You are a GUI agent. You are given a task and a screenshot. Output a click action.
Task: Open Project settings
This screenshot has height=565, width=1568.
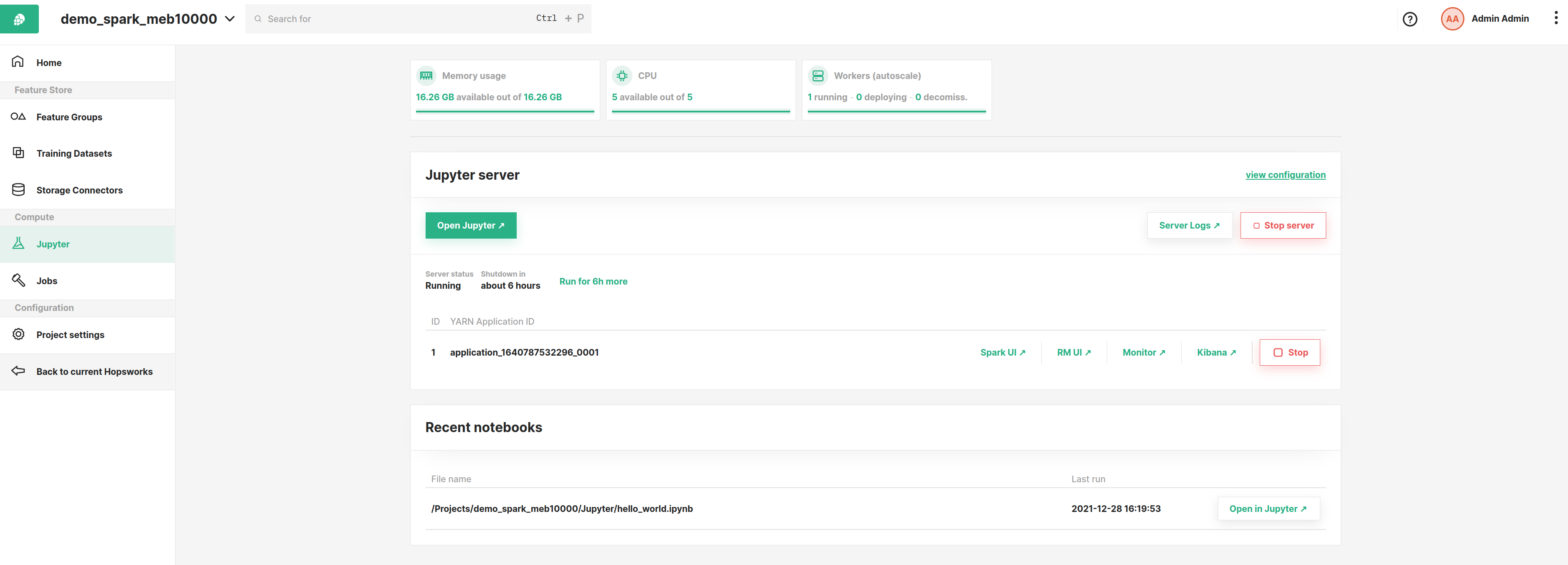pos(87,335)
